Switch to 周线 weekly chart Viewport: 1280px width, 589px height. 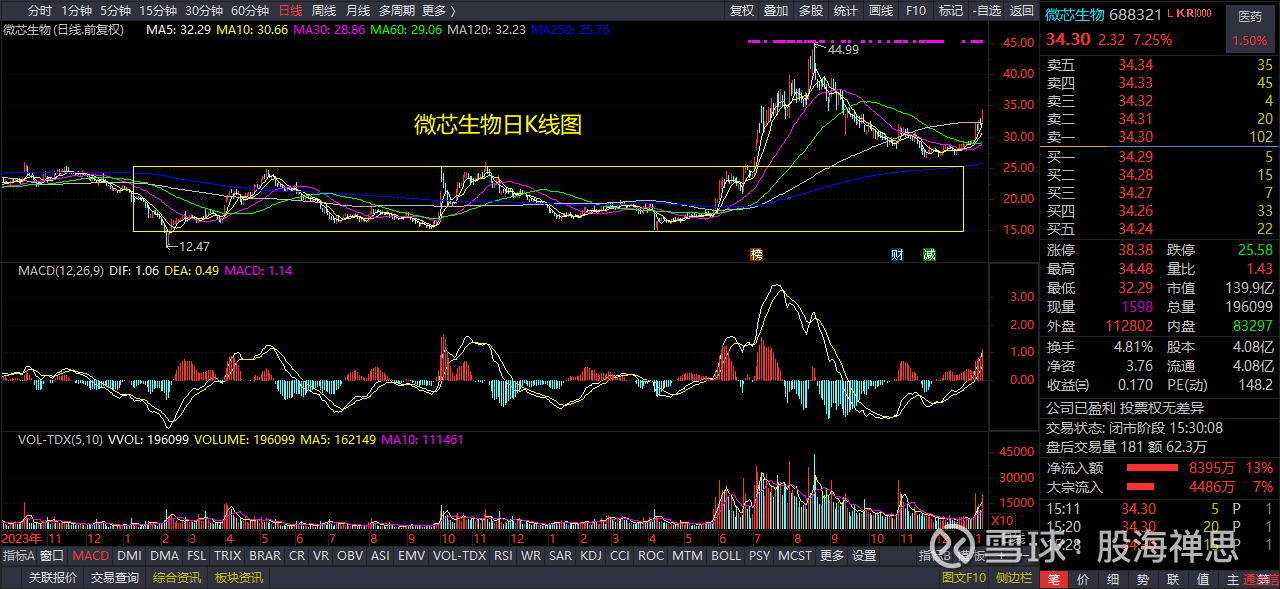click(324, 11)
